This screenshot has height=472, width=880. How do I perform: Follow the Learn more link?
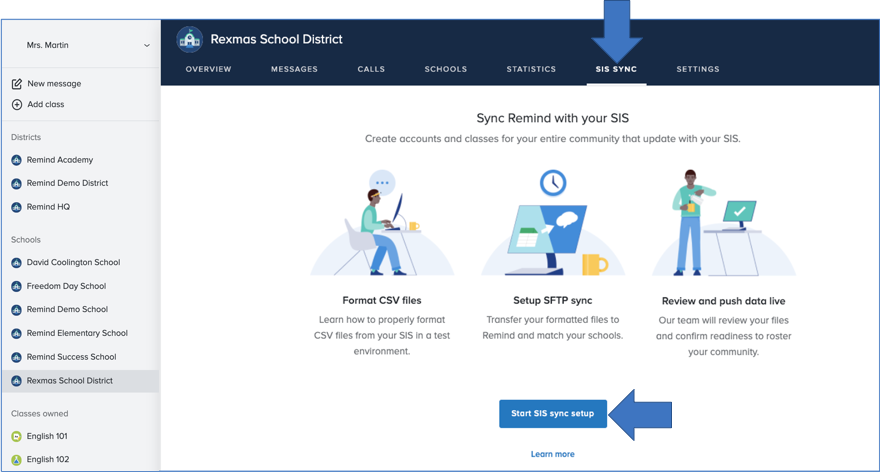553,454
